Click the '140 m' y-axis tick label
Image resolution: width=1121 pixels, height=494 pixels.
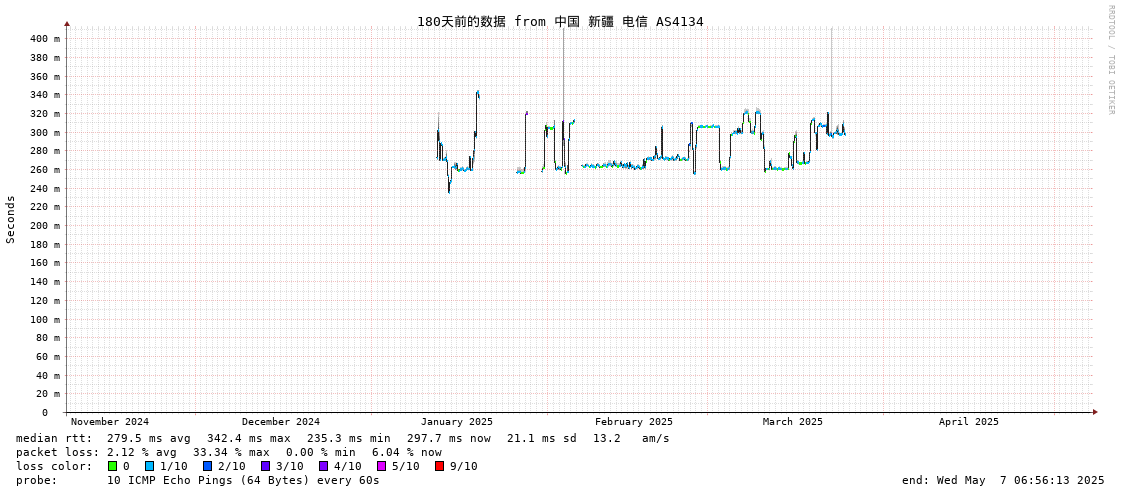click(x=45, y=282)
